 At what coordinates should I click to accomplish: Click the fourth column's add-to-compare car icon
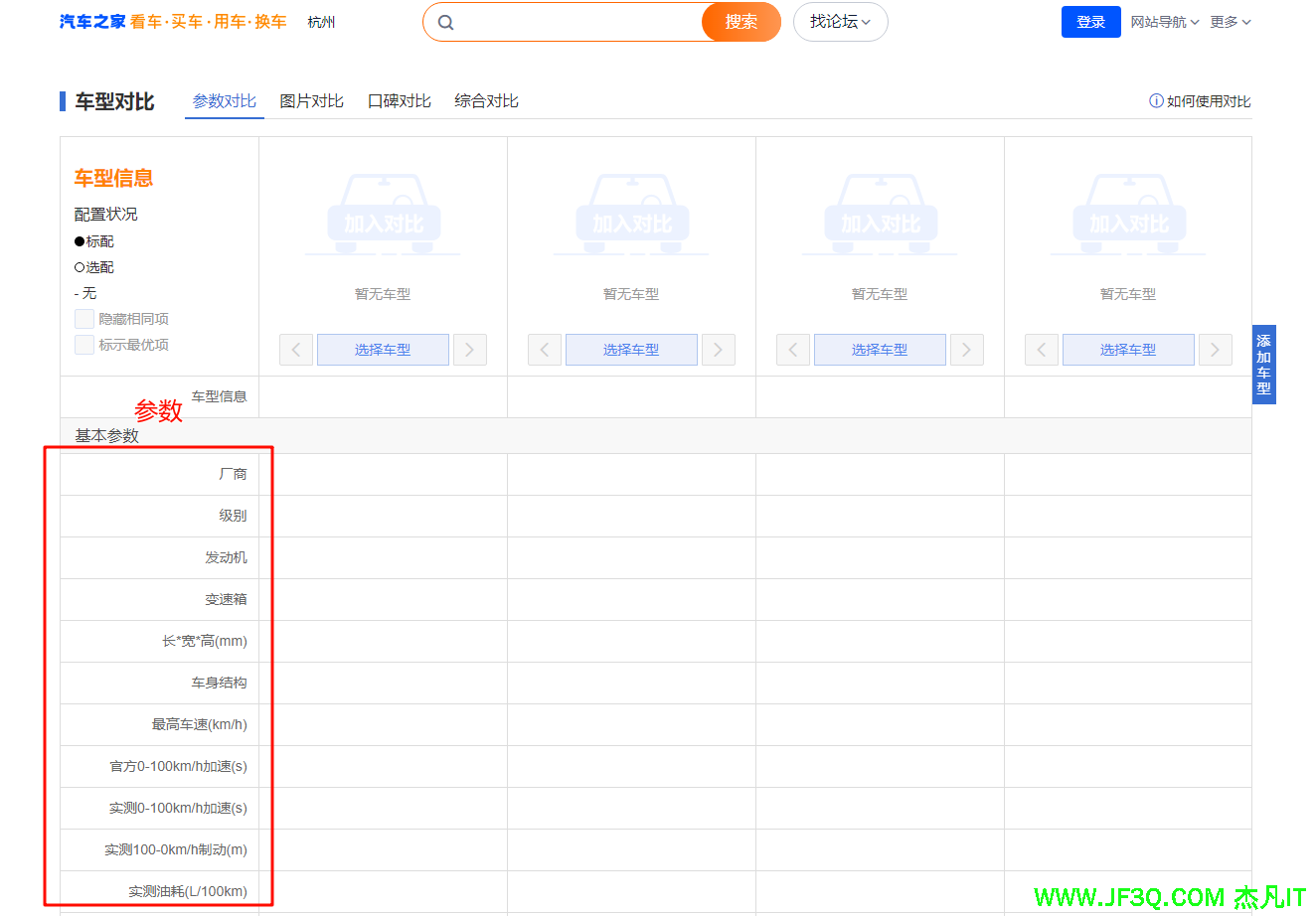point(1128,216)
